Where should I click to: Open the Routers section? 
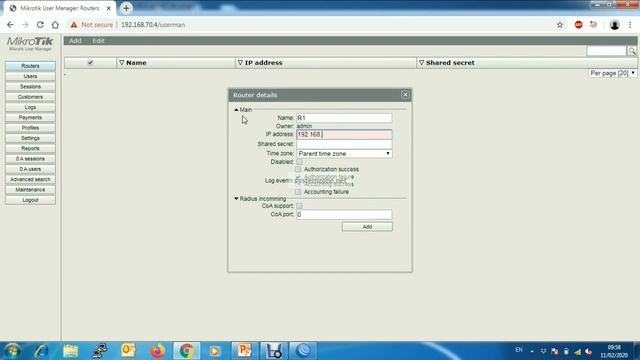pyautogui.click(x=30, y=66)
